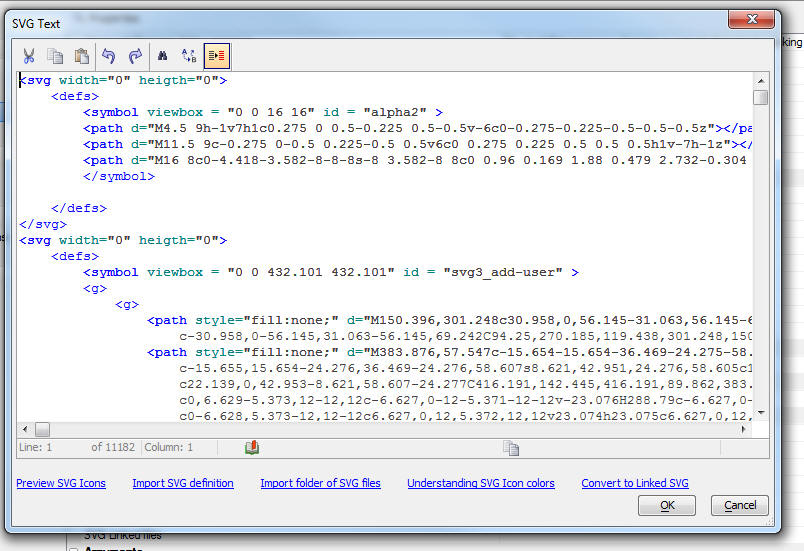Open Import SVG definition link
Image resolution: width=804 pixels, height=551 pixels.
183,483
